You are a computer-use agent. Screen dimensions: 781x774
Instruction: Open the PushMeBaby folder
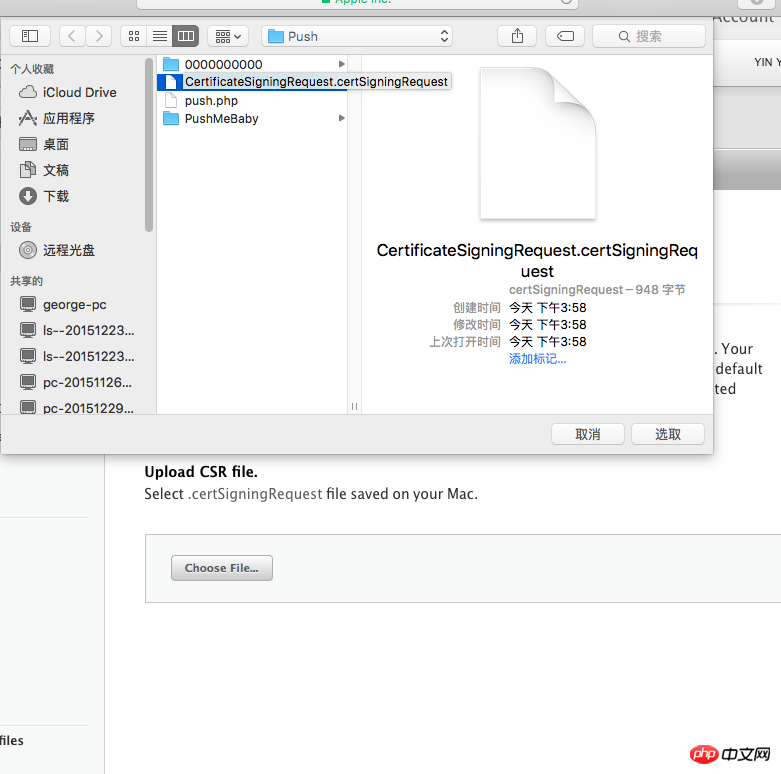coord(252,119)
